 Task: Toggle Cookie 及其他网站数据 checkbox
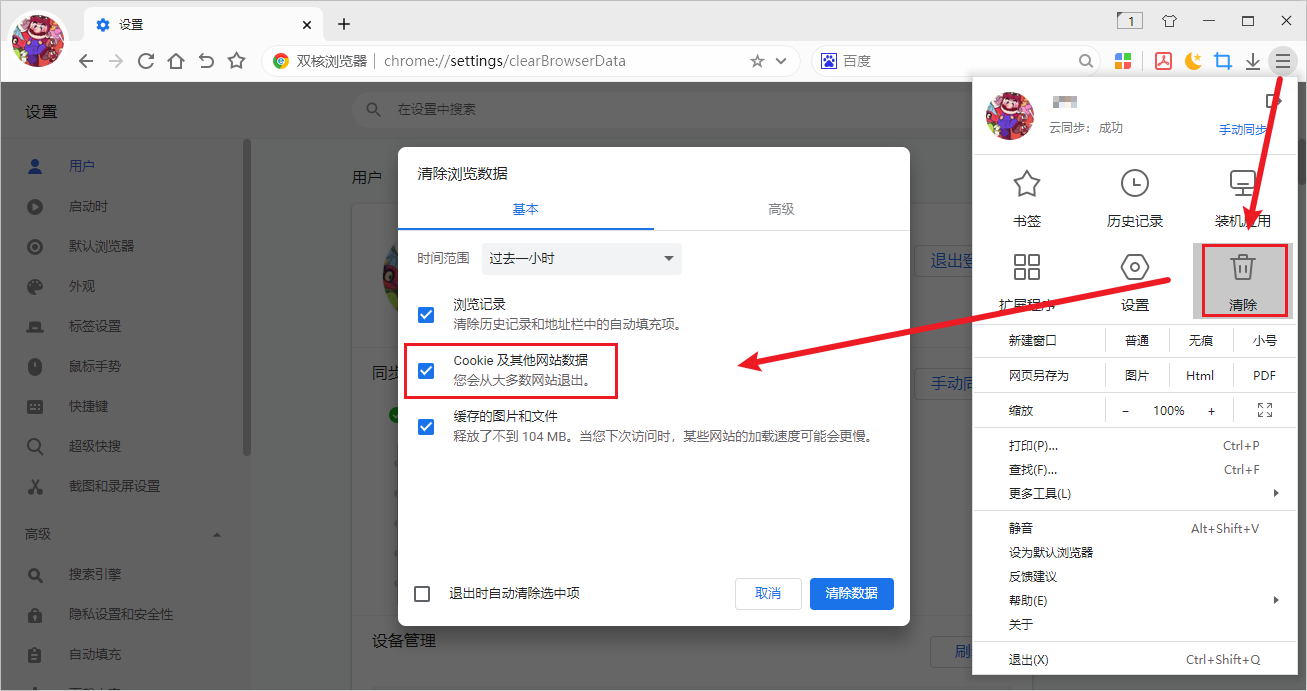pos(426,371)
